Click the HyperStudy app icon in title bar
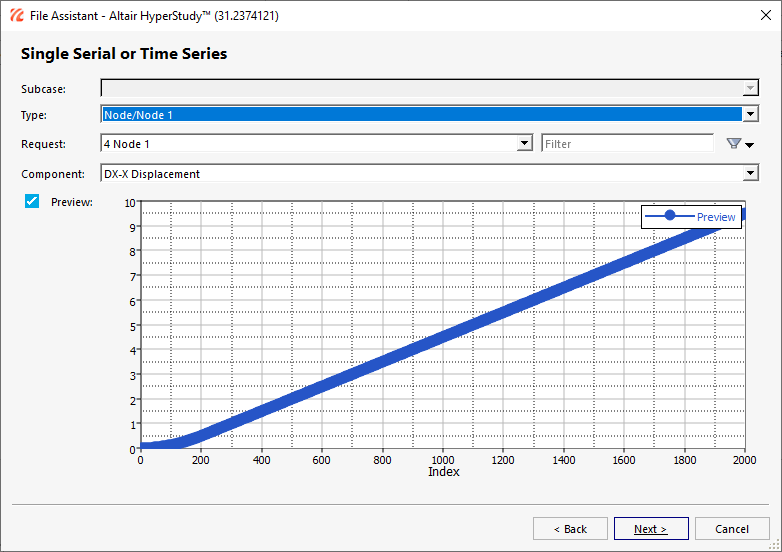The height and width of the screenshot is (552, 782). (x=17, y=14)
